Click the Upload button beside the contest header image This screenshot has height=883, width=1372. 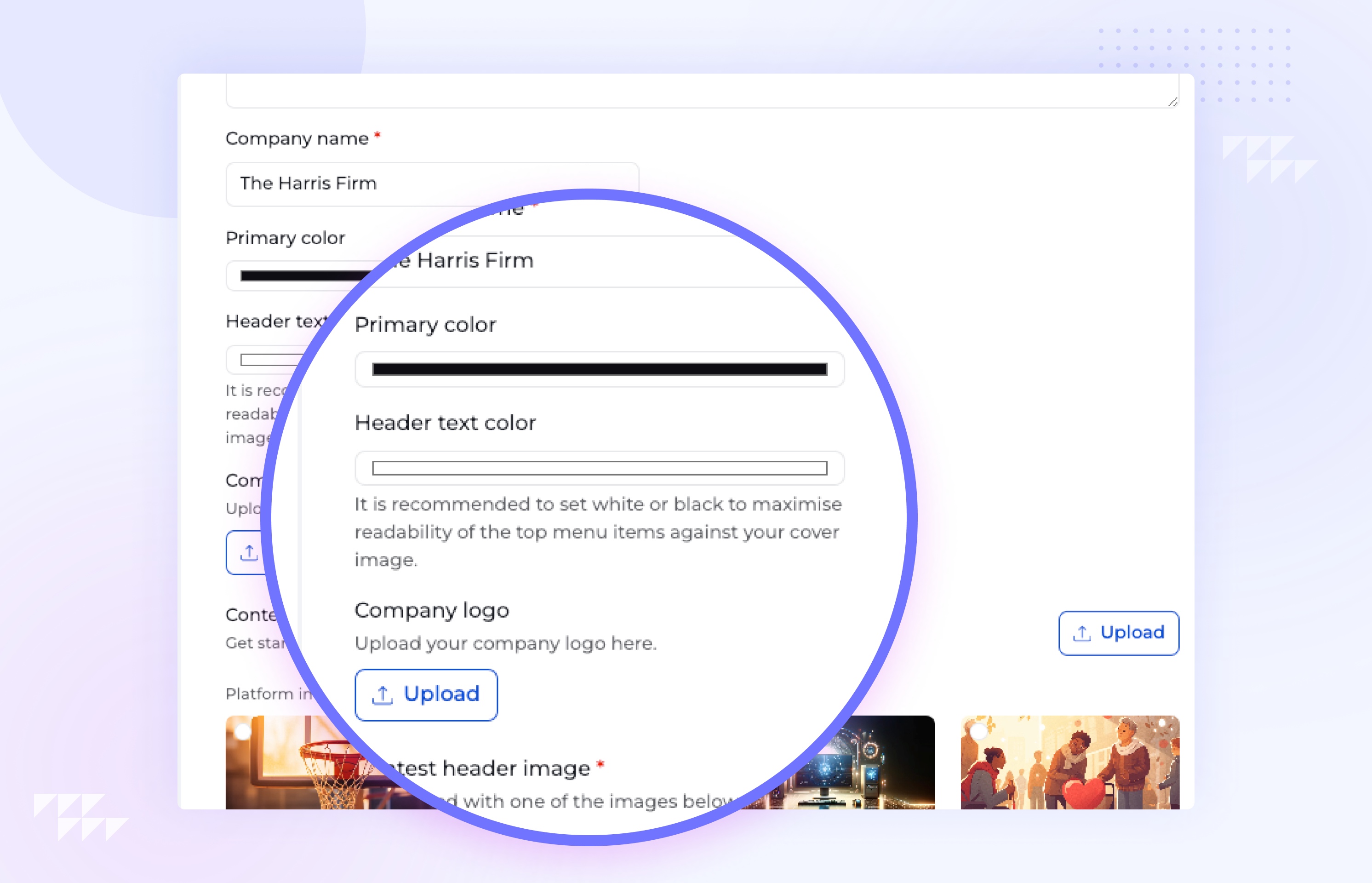click(x=1118, y=633)
